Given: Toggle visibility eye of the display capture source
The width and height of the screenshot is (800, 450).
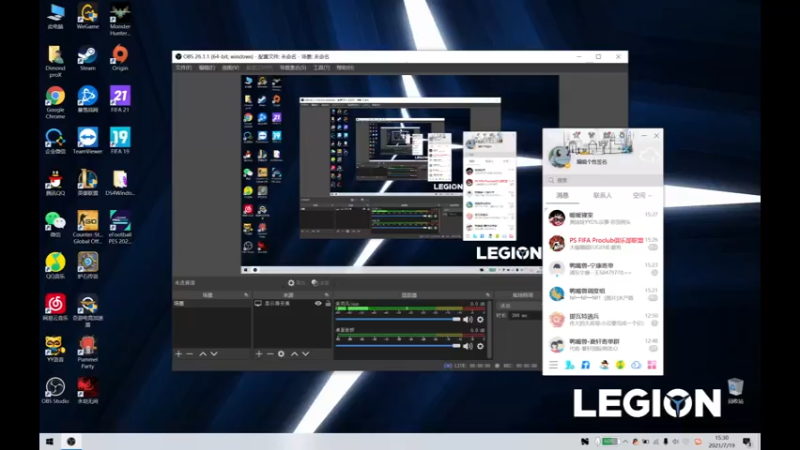Looking at the screenshot, I should coord(318,303).
